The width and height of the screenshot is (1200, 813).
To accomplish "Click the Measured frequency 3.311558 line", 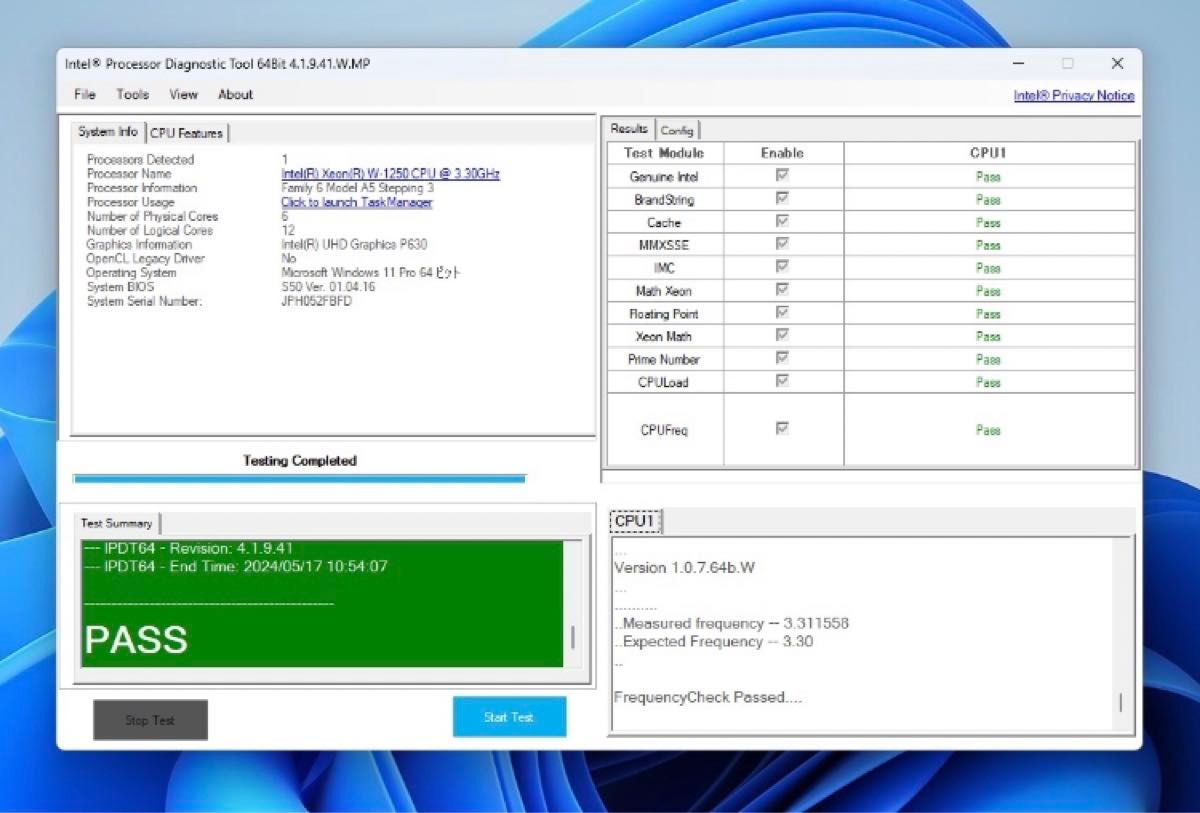I will click(x=731, y=623).
